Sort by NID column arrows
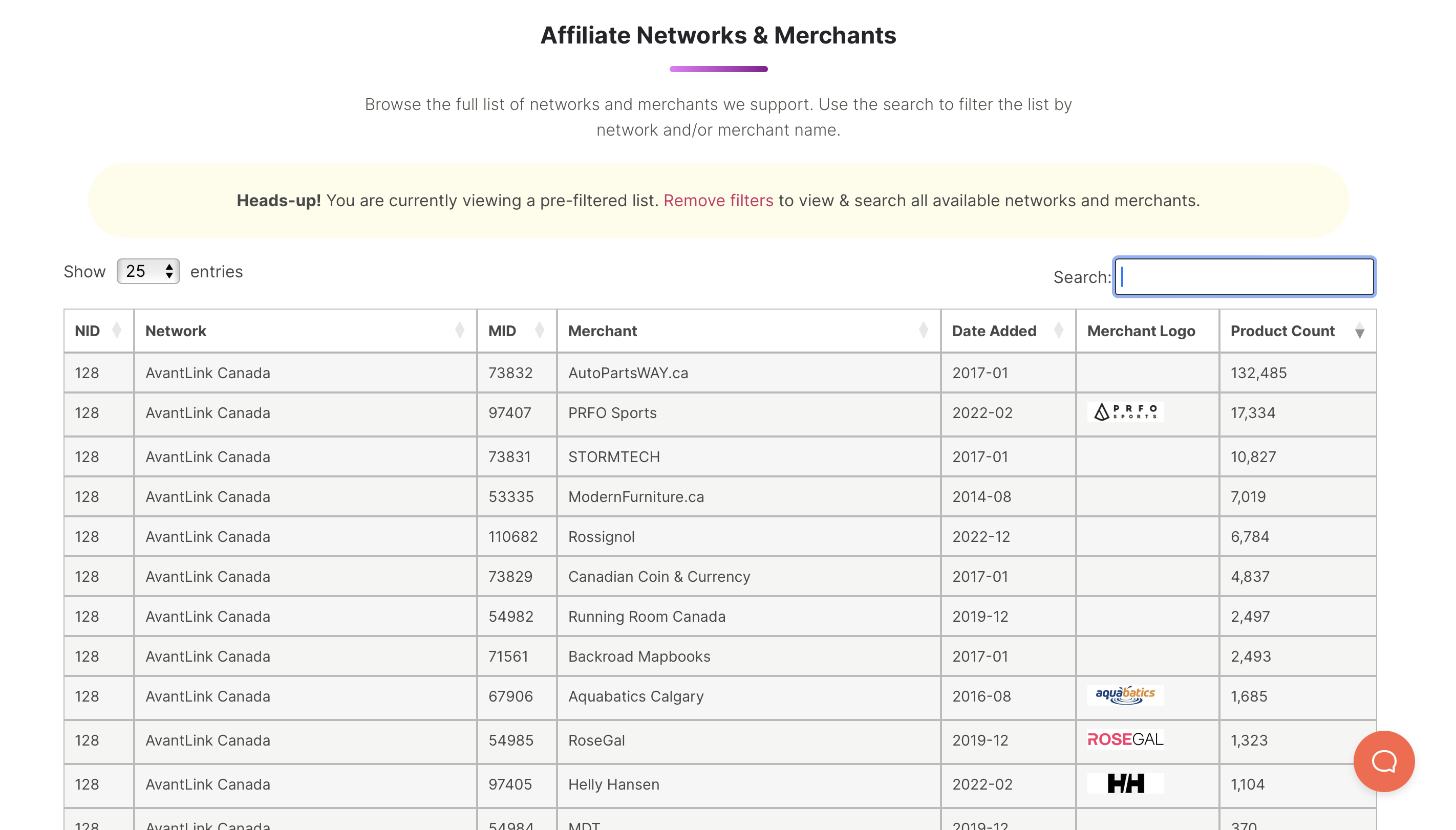The width and height of the screenshot is (1456, 830). tap(117, 331)
